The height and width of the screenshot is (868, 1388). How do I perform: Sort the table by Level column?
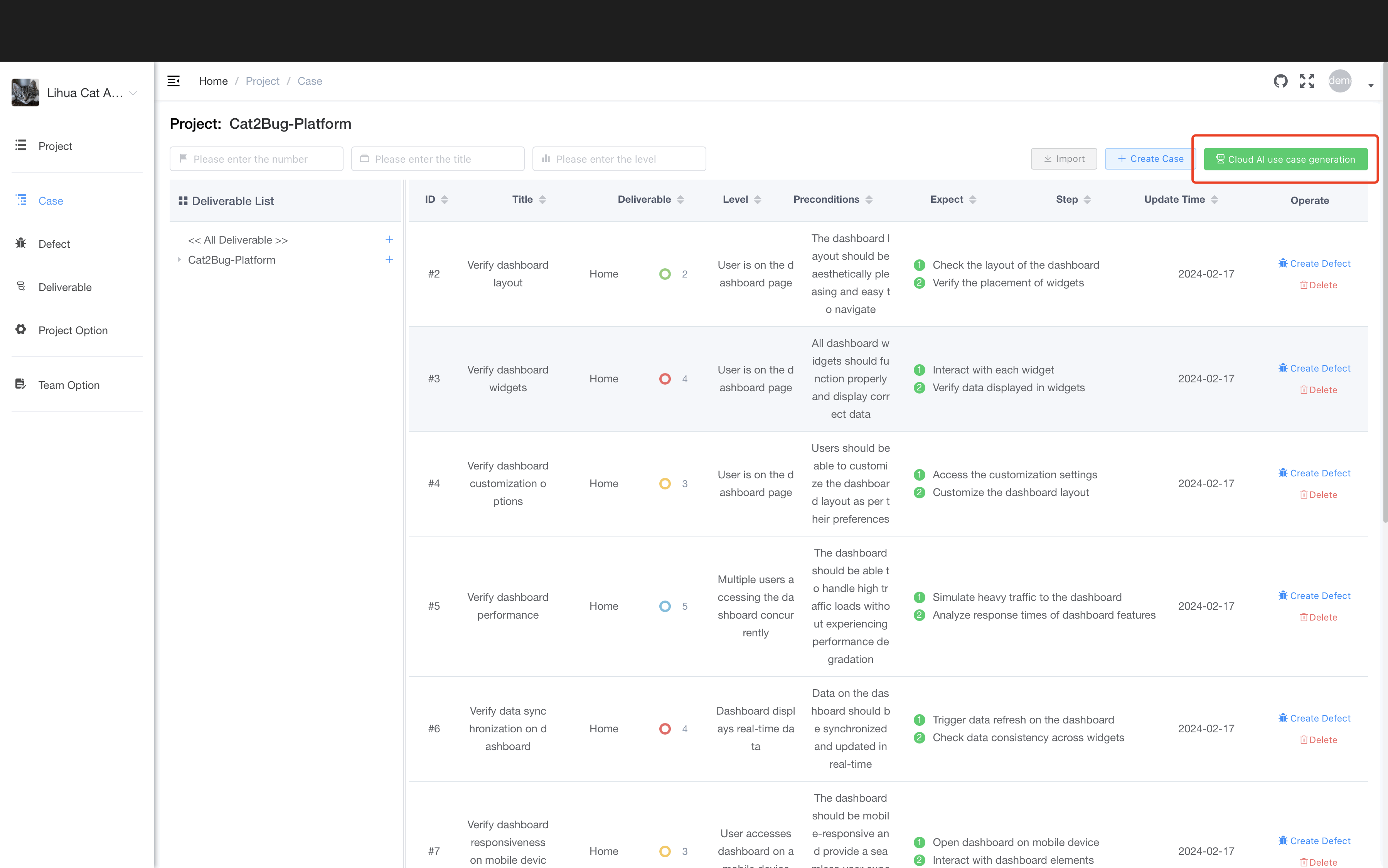(x=758, y=200)
